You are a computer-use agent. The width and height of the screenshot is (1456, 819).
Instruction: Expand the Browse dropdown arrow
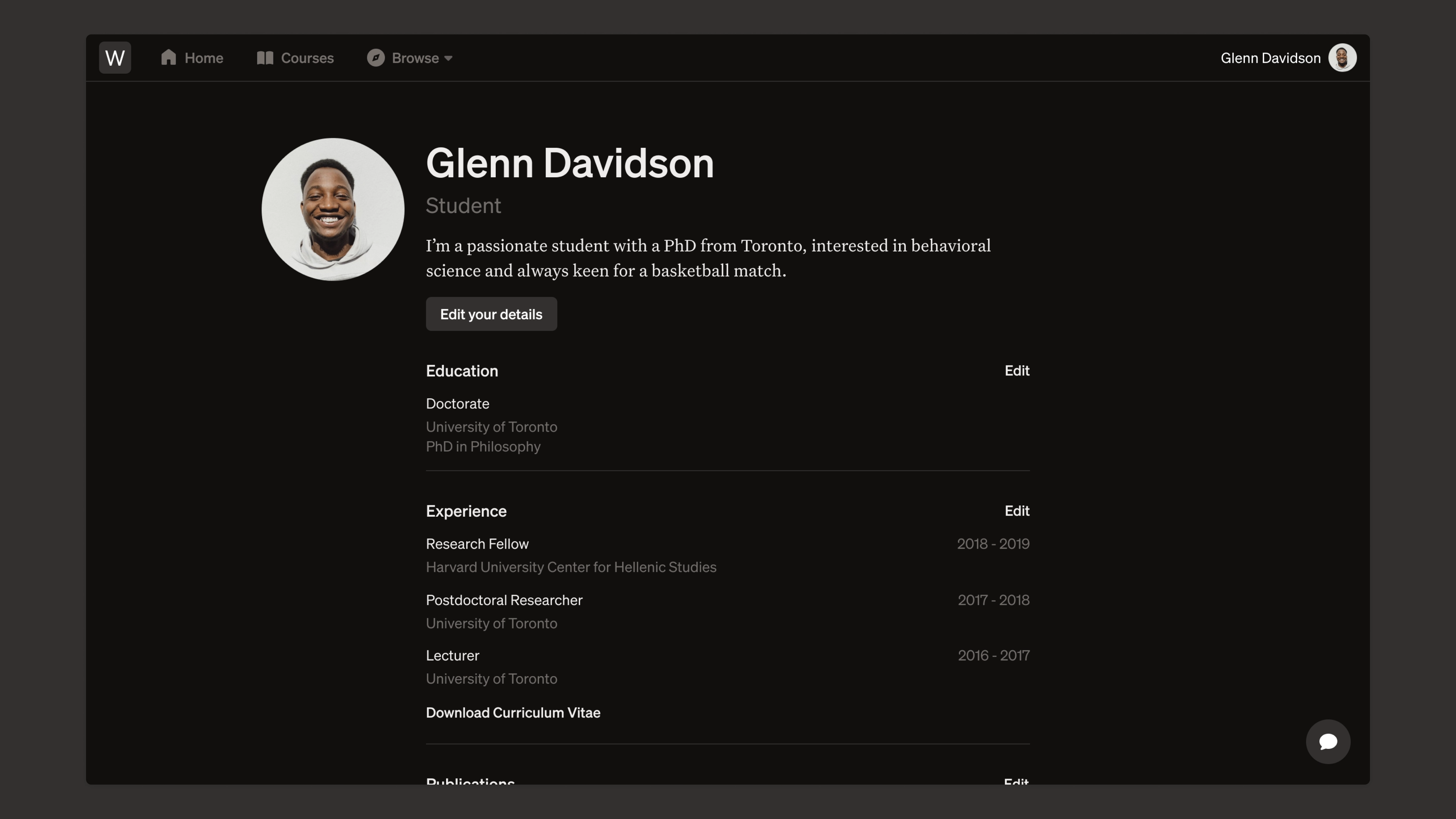coord(448,58)
